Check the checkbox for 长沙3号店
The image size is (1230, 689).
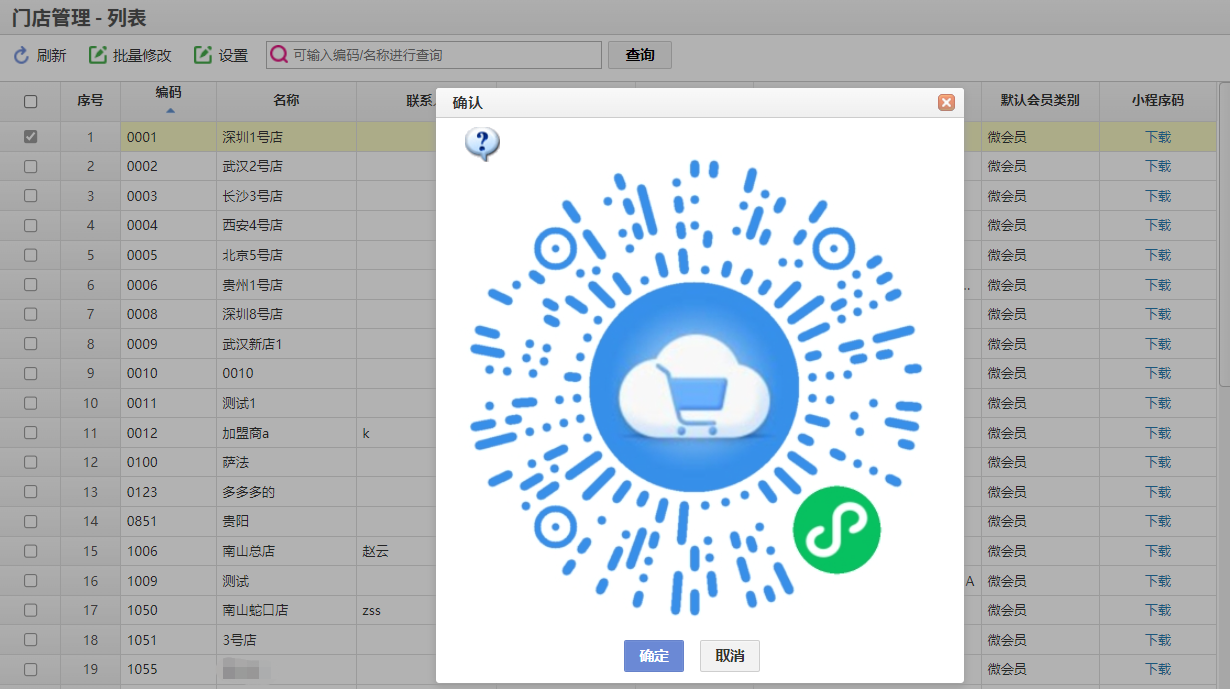(x=30, y=196)
